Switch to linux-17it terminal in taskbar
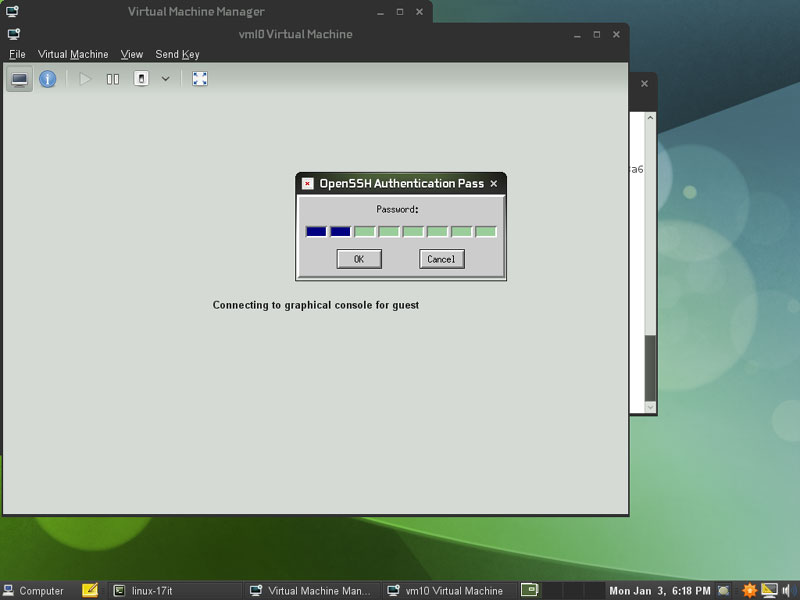The height and width of the screenshot is (600, 800). pos(176,591)
